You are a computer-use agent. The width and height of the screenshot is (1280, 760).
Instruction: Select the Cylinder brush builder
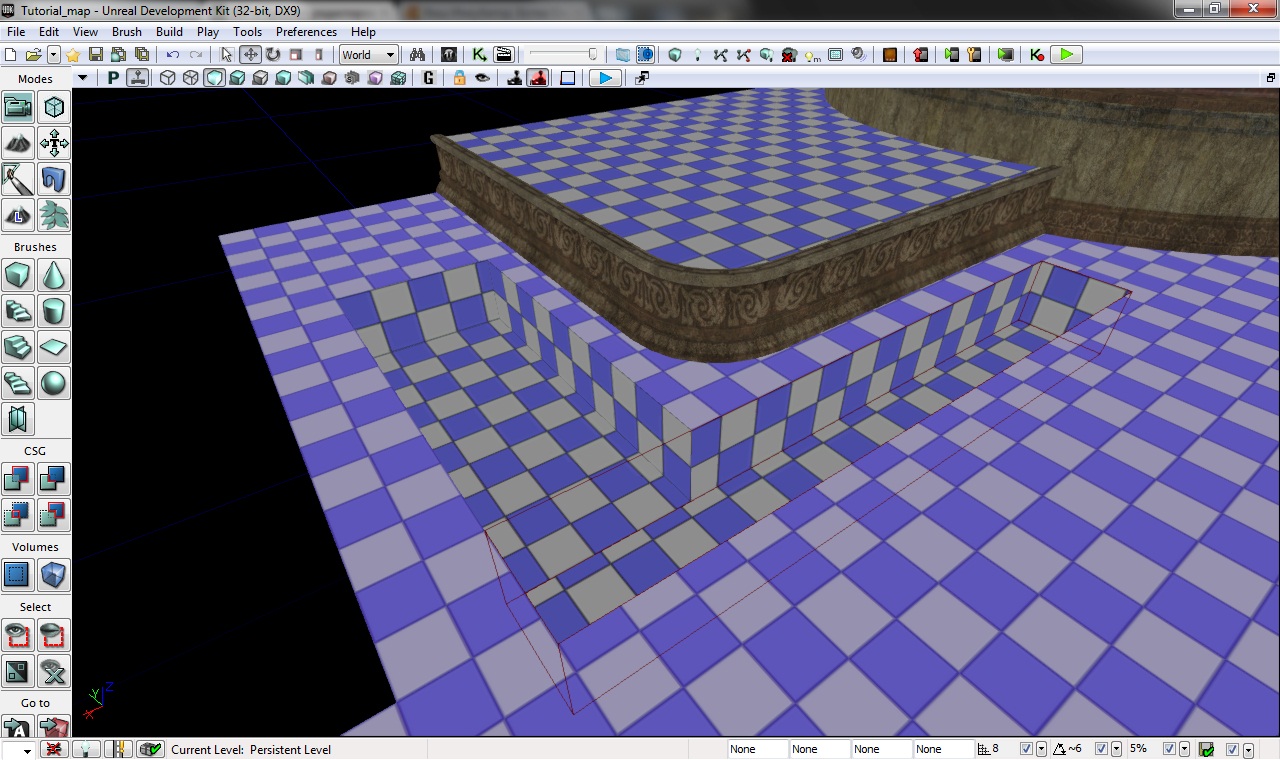(53, 311)
